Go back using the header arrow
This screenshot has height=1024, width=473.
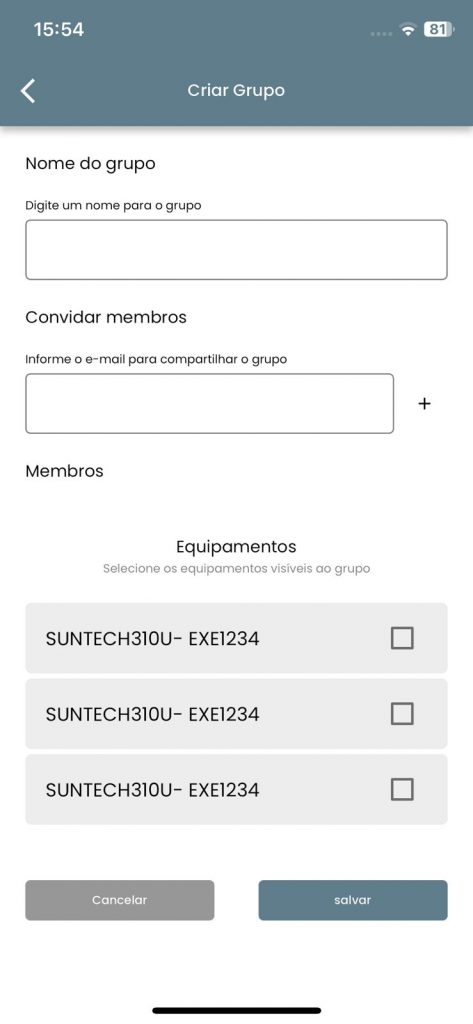point(28,90)
